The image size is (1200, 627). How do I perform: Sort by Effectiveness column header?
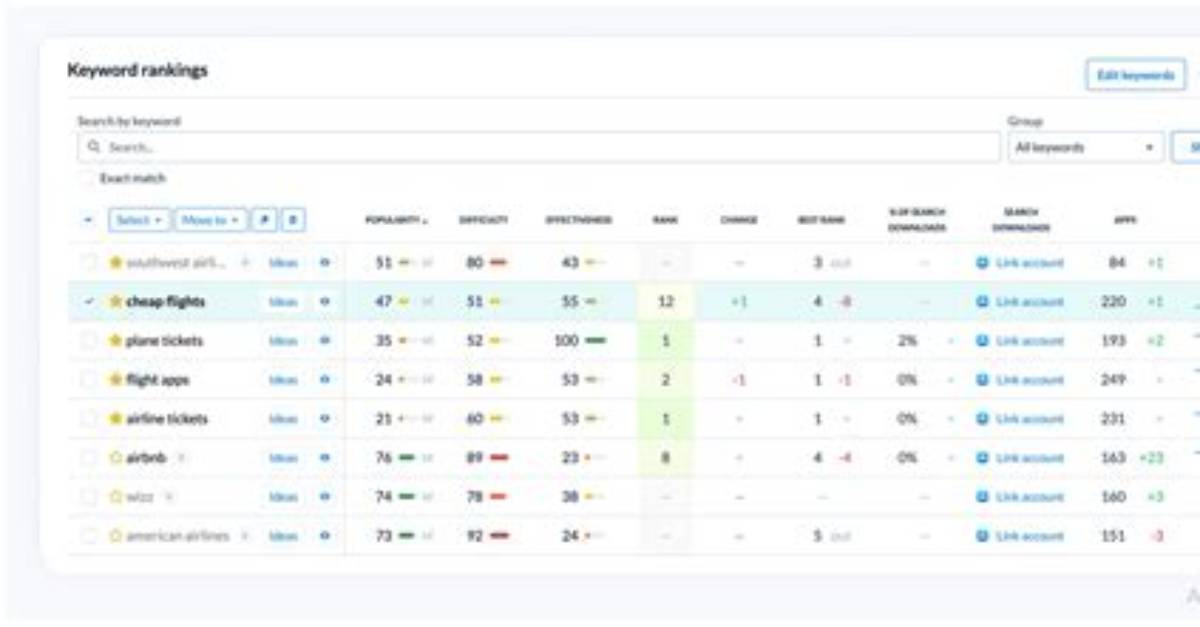tap(579, 220)
